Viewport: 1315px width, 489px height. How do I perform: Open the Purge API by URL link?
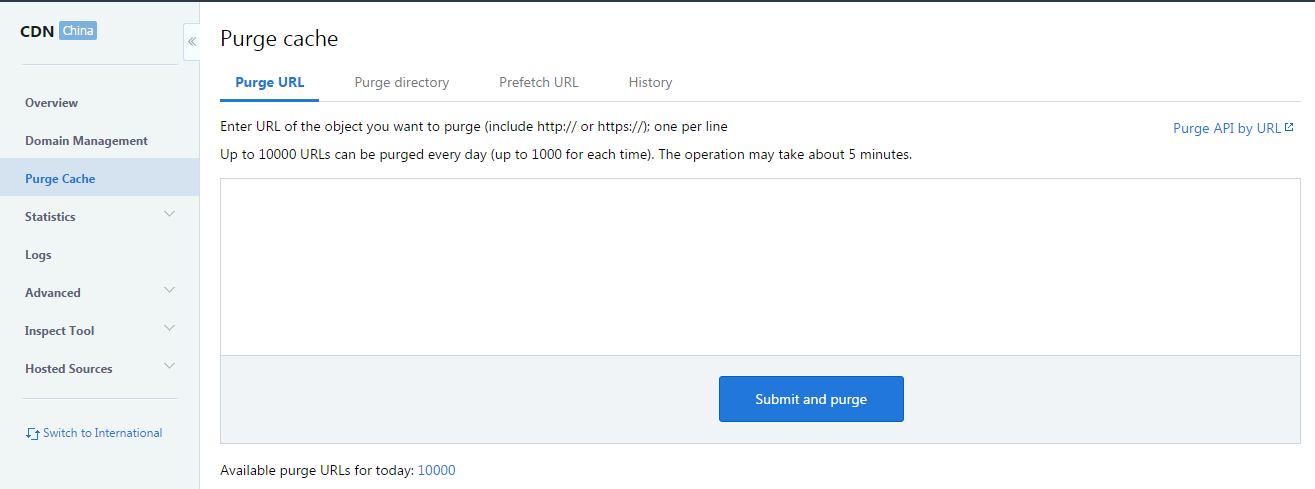pos(1226,128)
